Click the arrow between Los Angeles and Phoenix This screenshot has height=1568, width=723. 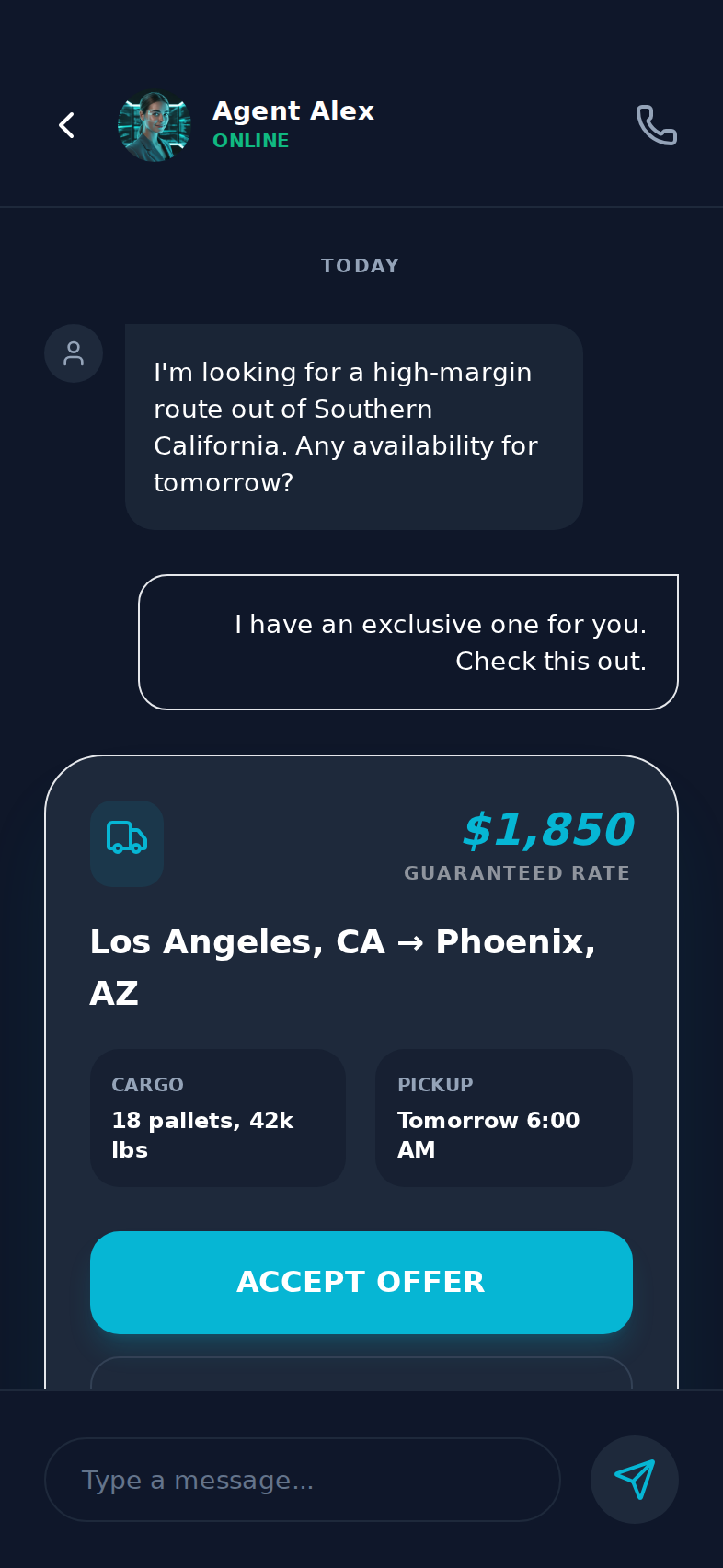410,943
